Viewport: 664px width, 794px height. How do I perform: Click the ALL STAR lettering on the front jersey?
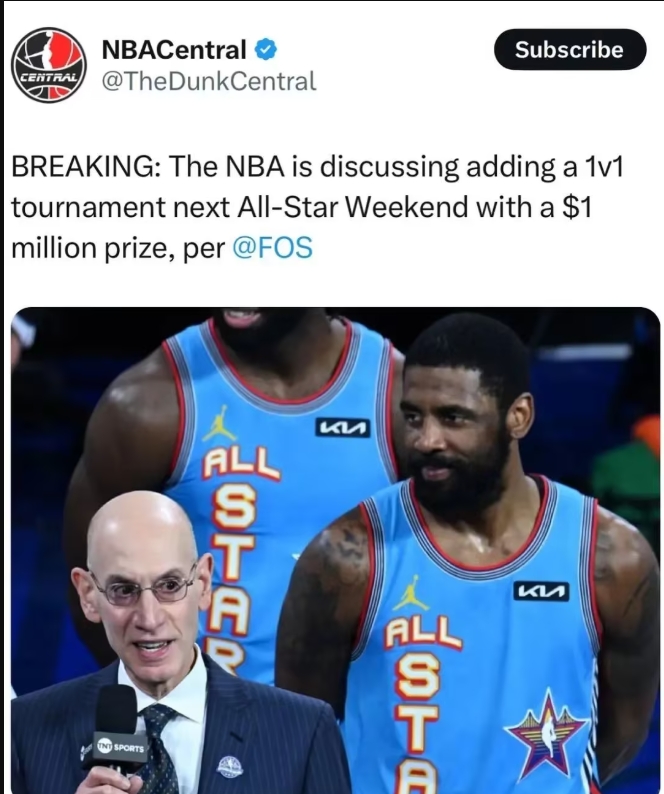(420, 704)
